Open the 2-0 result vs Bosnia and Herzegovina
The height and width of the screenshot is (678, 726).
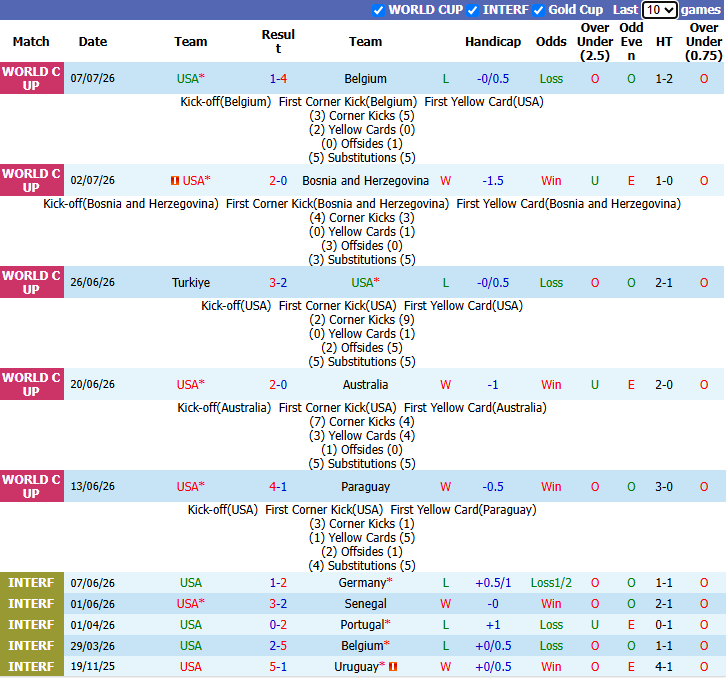tap(278, 181)
